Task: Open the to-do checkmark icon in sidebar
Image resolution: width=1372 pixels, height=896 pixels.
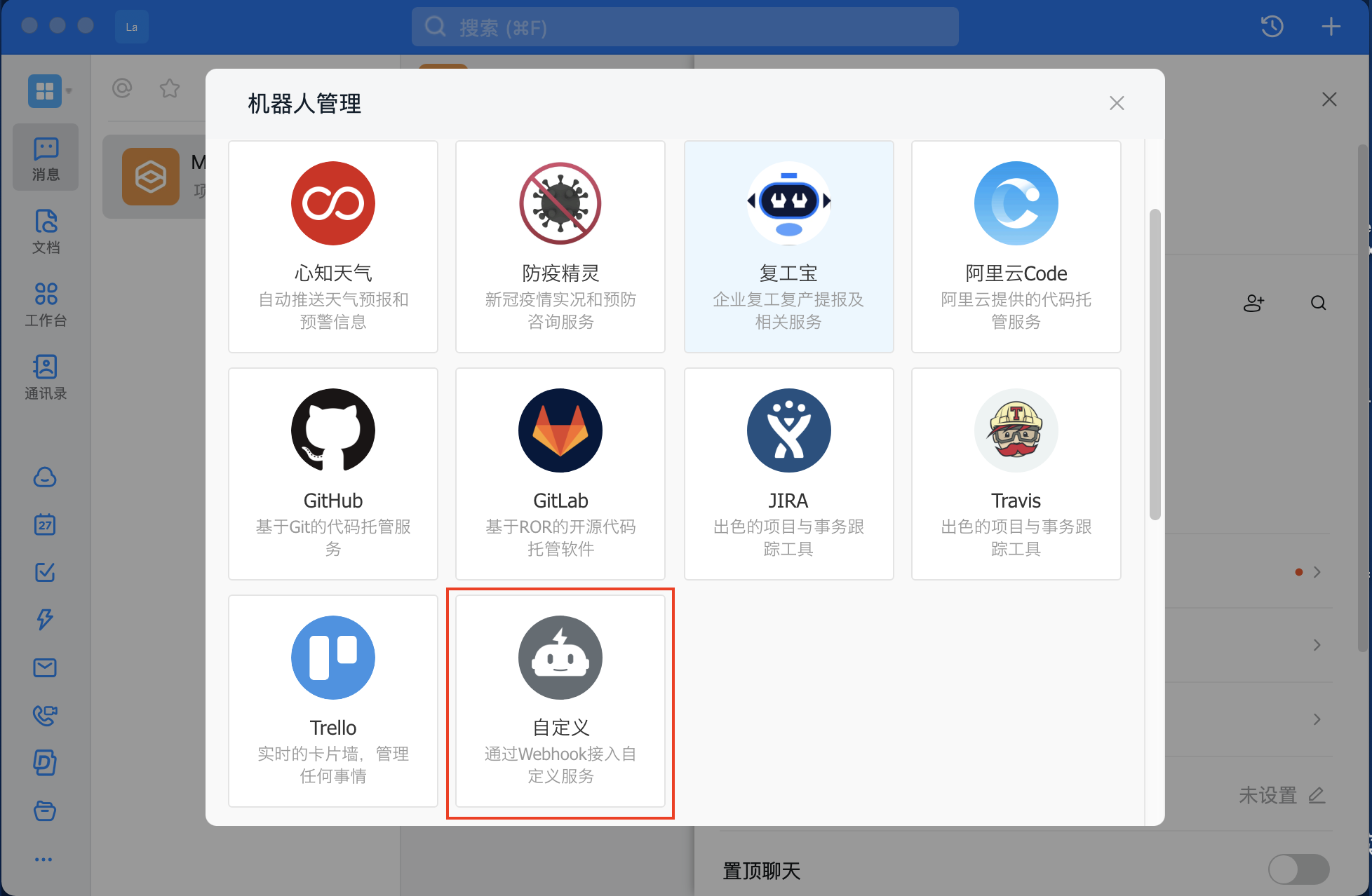Action: [x=45, y=572]
